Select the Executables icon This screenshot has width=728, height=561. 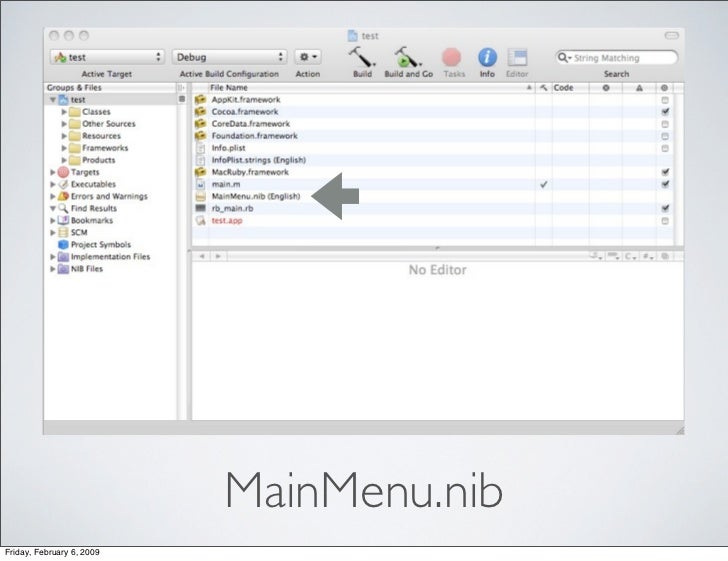click(x=64, y=184)
